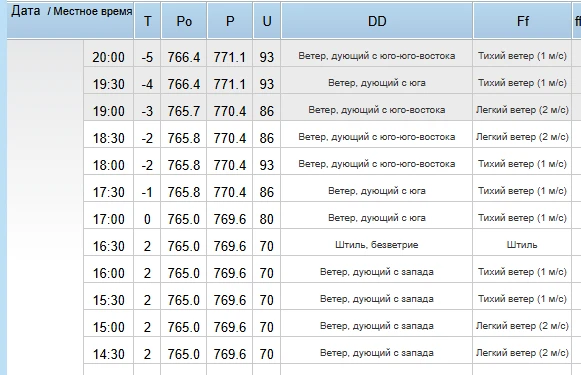This screenshot has height=375, width=581.
Task: Click the U humidity column header
Action: 267,21
